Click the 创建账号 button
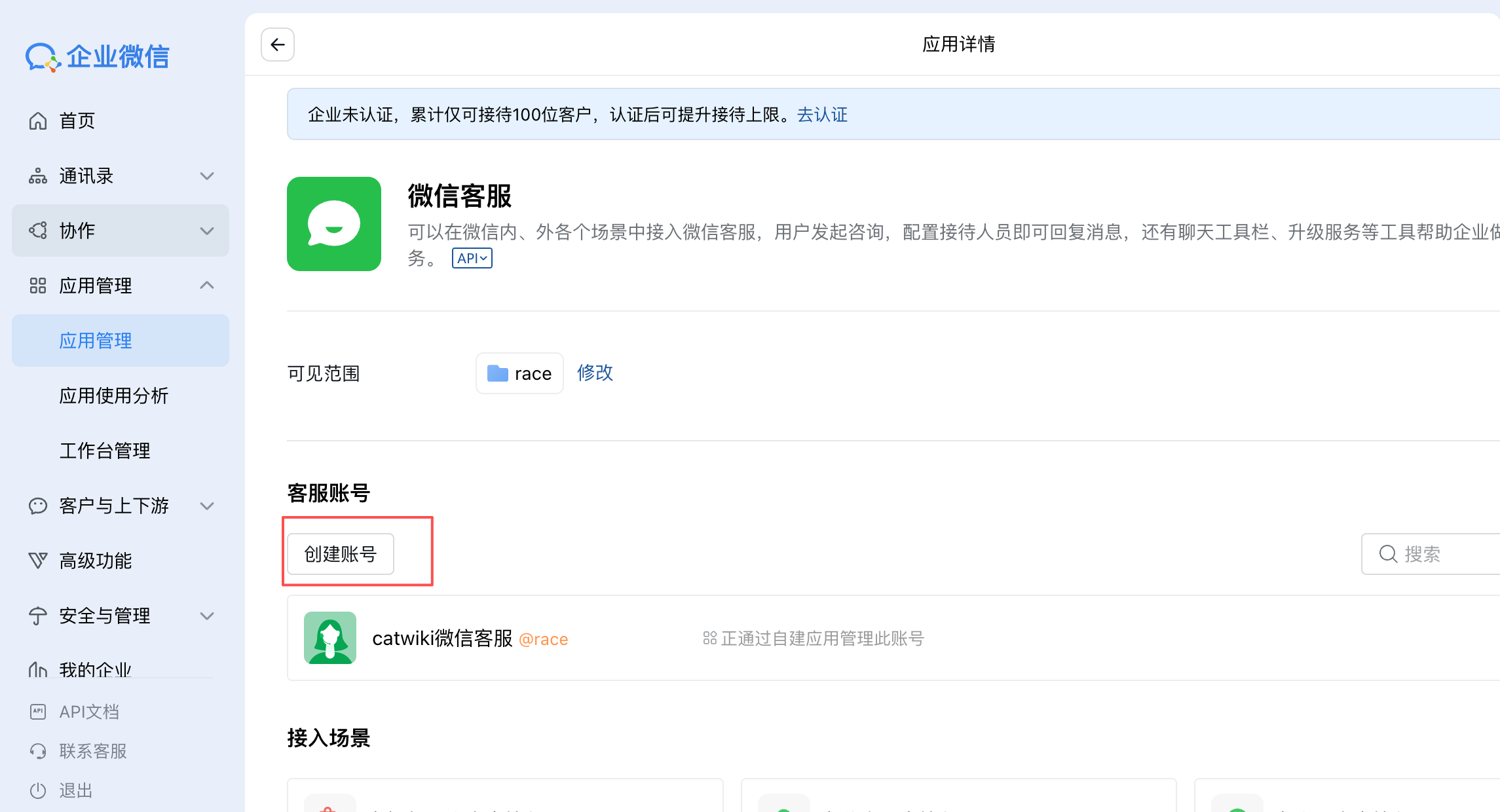The height and width of the screenshot is (812, 1500). point(341,554)
